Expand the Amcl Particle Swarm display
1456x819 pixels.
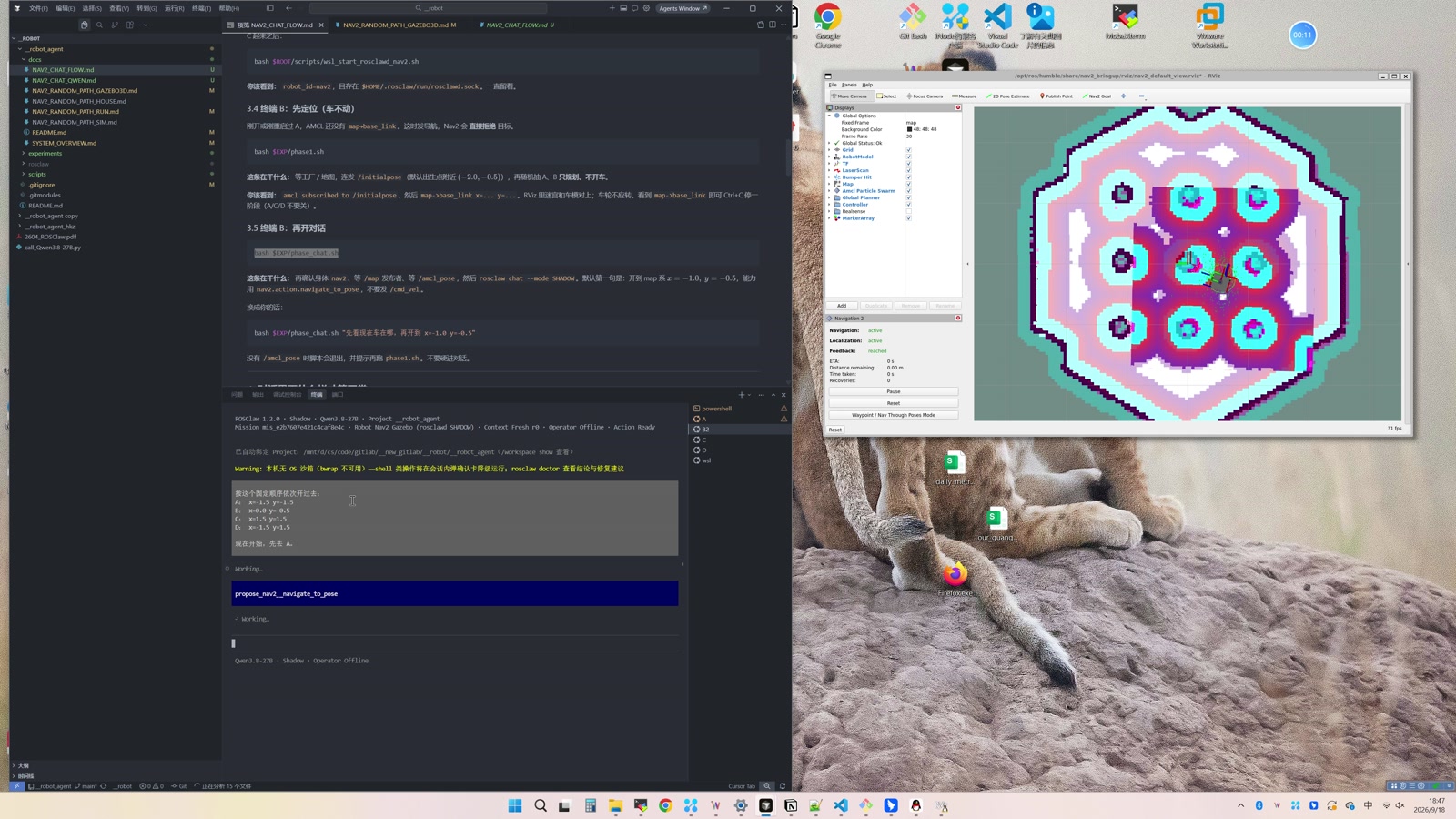pyautogui.click(x=830, y=191)
